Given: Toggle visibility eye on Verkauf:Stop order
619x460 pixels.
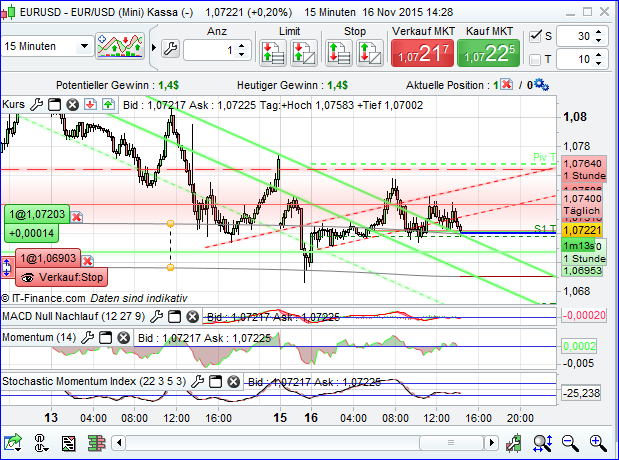Looking at the screenshot, I should 27,277.
